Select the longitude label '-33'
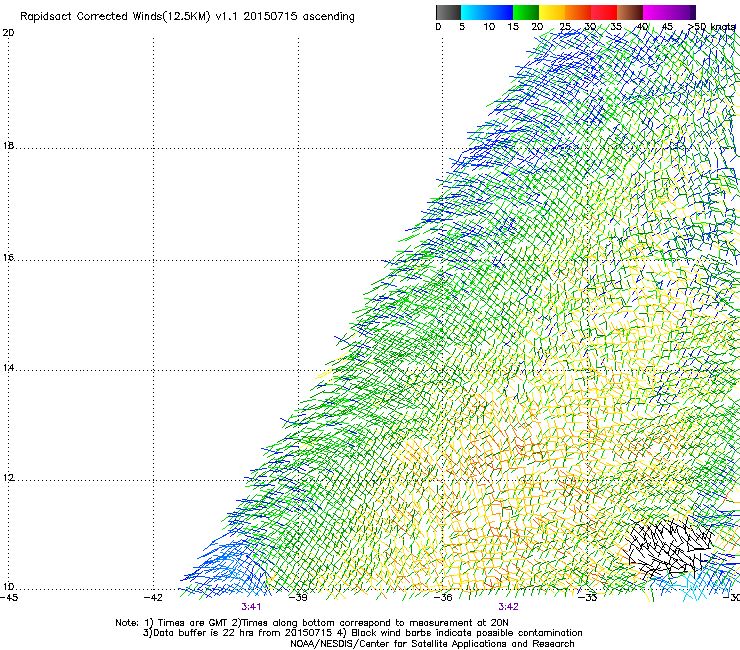Viewport: 740px width, 650px height. click(x=588, y=598)
